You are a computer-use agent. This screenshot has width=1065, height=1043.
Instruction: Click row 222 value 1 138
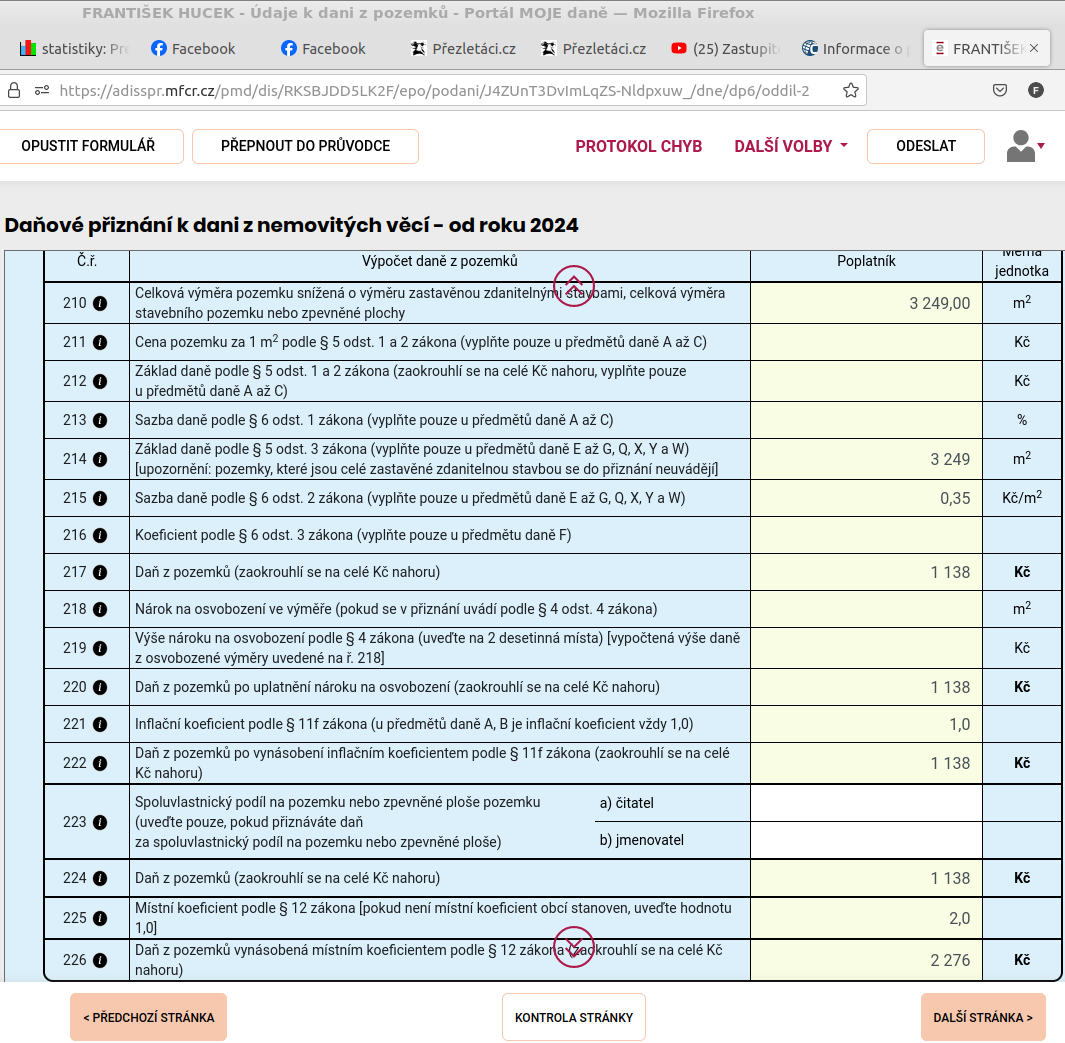[x=866, y=763]
